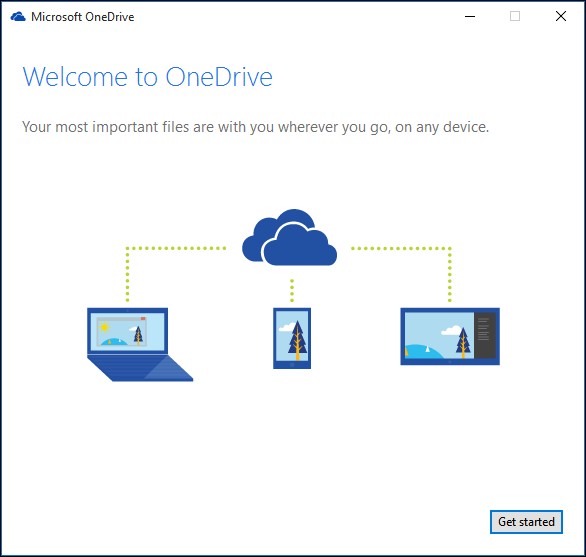This screenshot has width=586, height=557.
Task: Click the Microsoft OneDrive title text
Action: pos(83,17)
